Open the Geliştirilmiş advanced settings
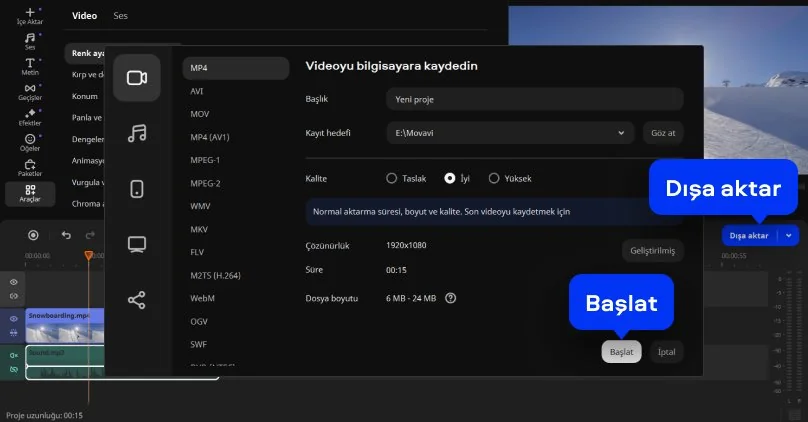Screen dimensions: 808x422 653,250
